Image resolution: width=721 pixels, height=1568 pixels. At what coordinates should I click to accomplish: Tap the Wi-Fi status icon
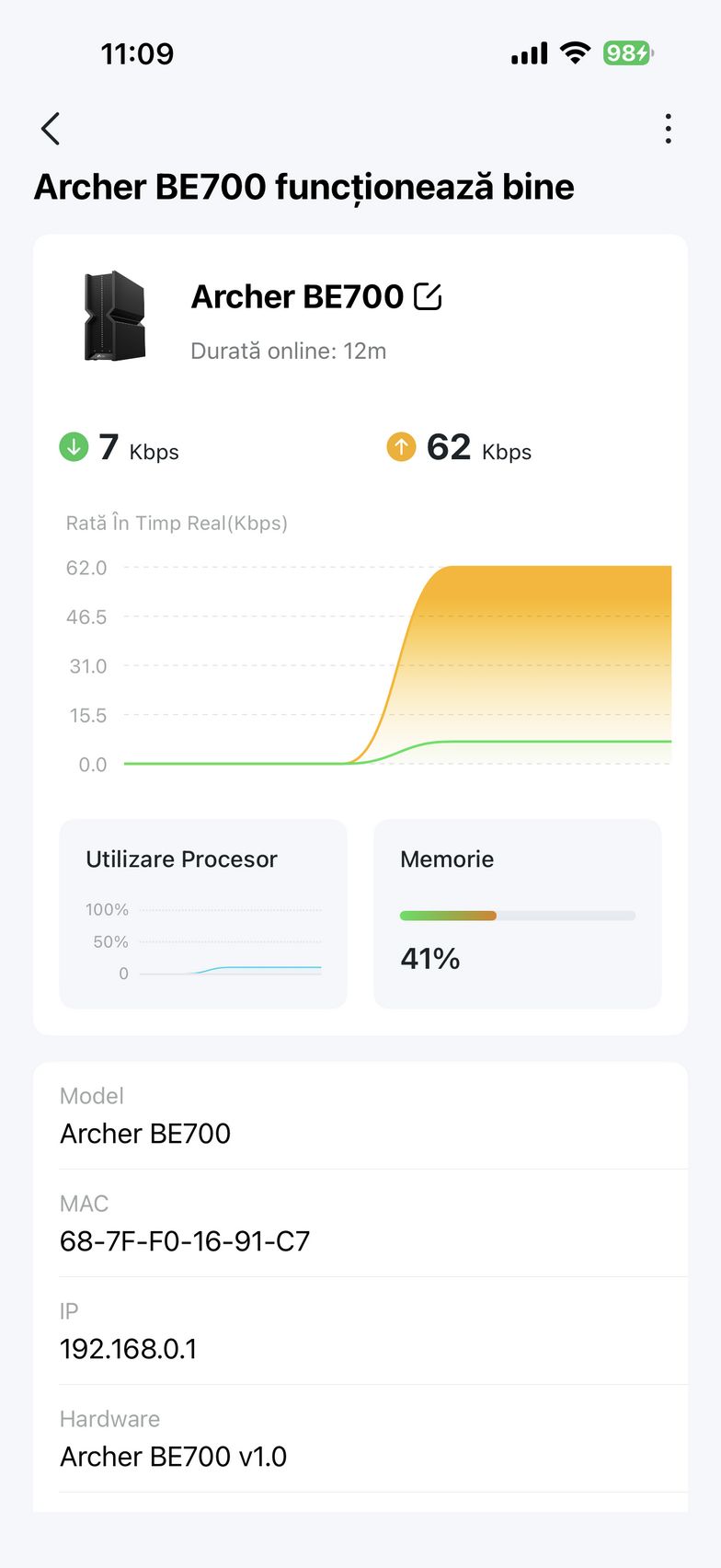(575, 53)
